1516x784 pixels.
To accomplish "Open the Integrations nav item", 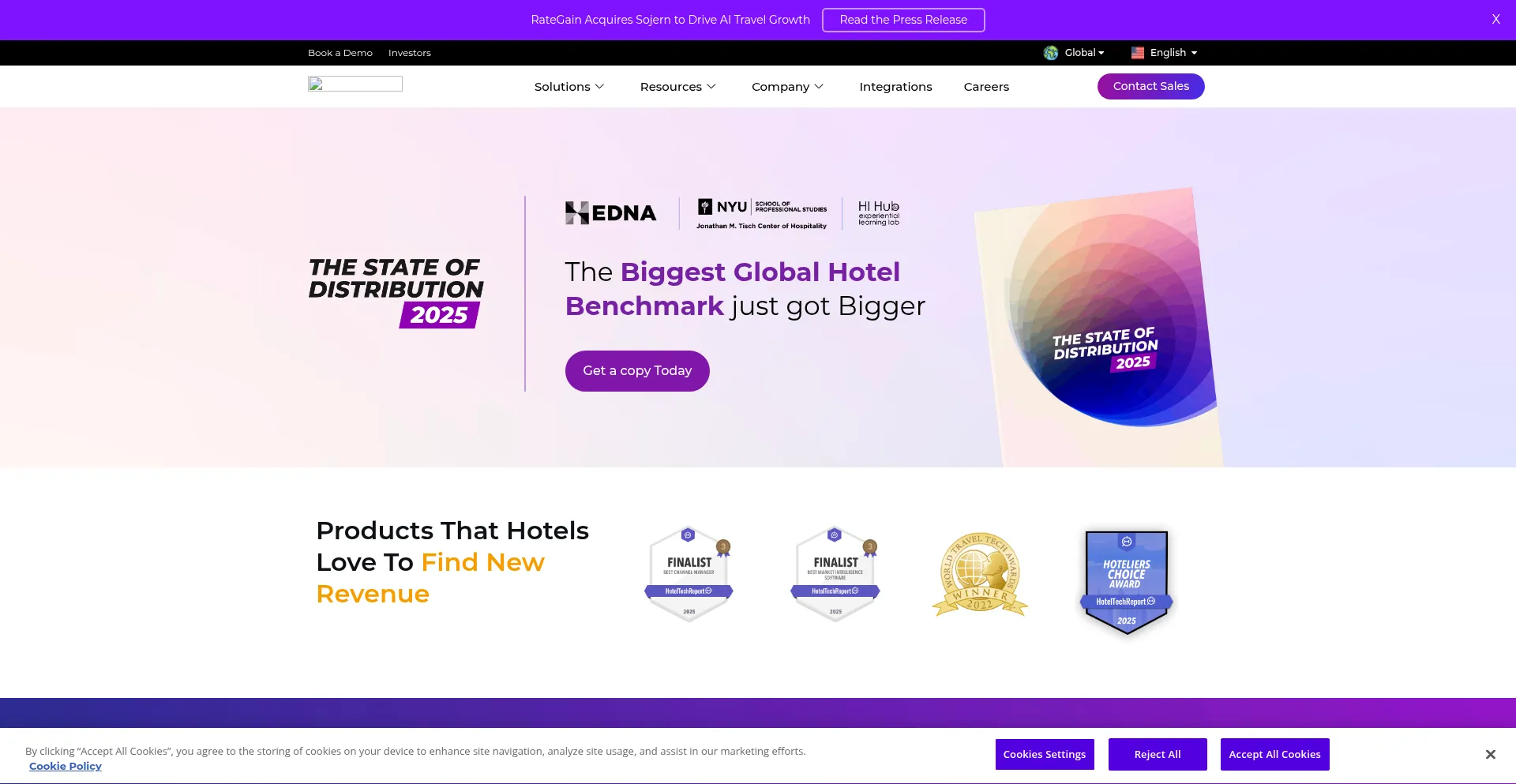I will 895,87.
